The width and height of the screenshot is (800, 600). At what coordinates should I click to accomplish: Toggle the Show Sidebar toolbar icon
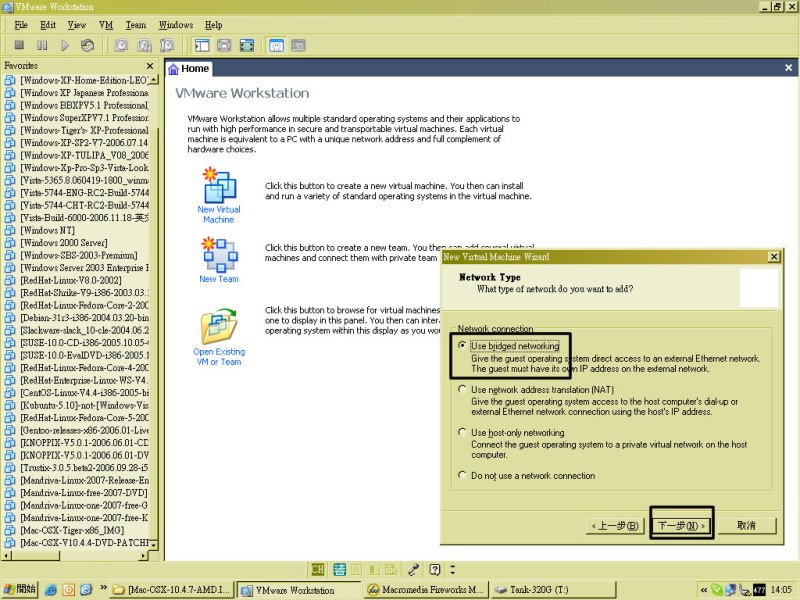click(202, 45)
